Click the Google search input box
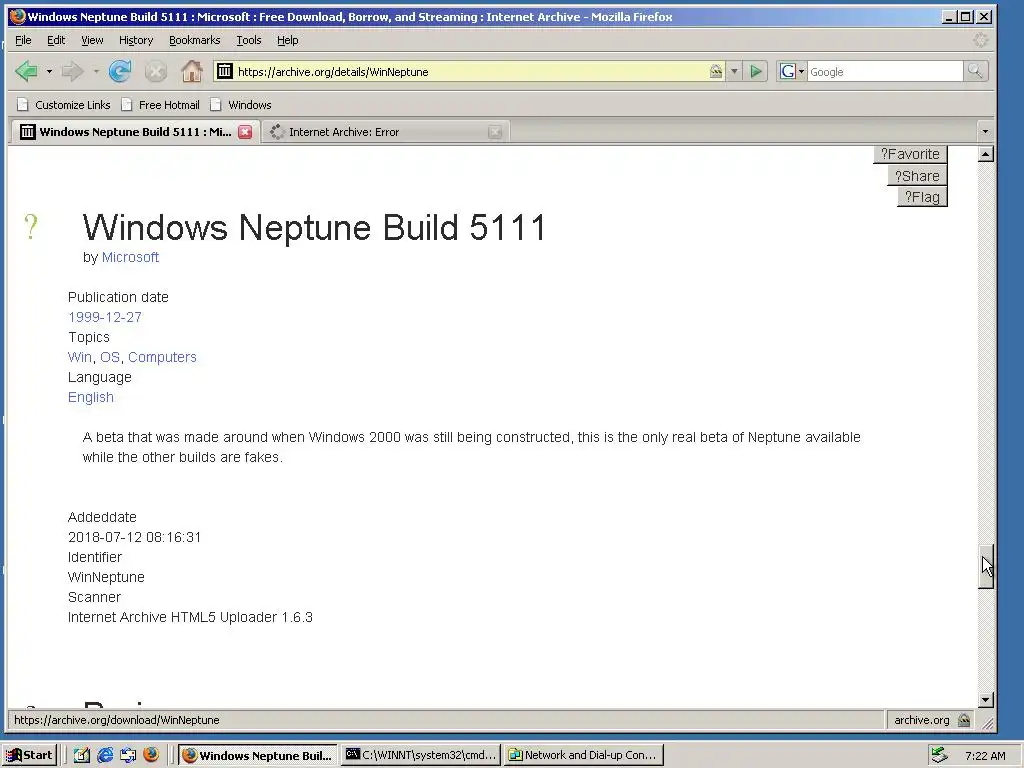The width and height of the screenshot is (1024, 768). (x=885, y=71)
